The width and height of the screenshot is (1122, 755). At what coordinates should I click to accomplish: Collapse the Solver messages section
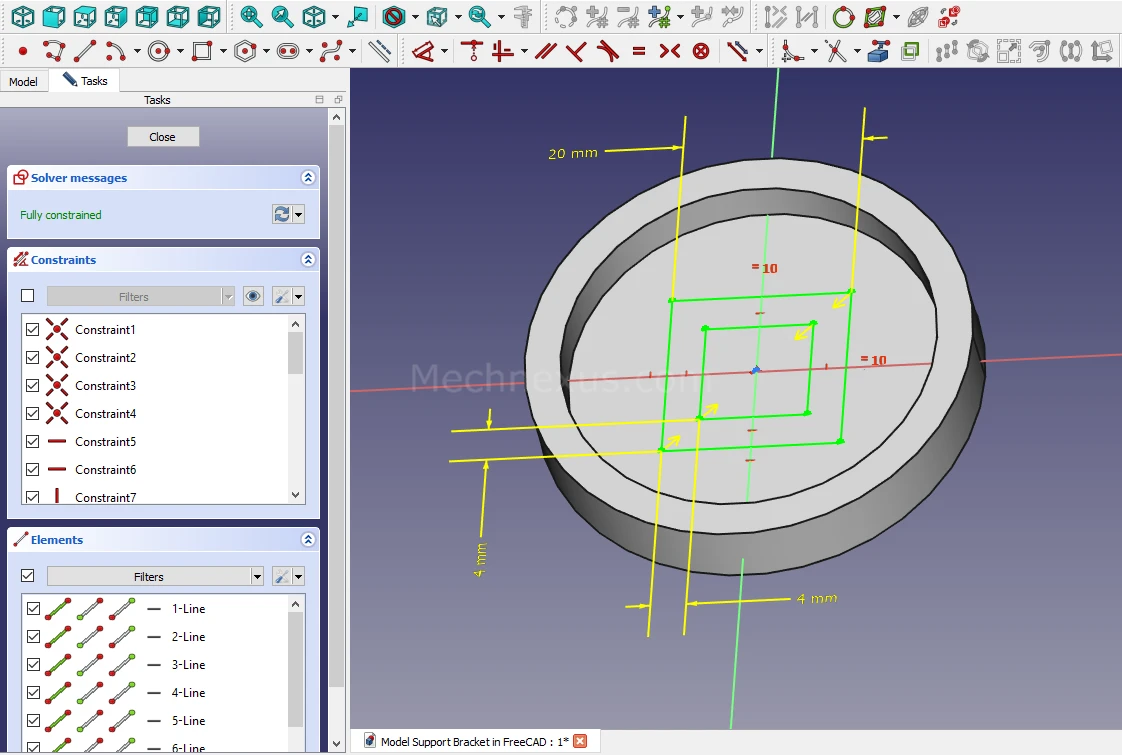point(308,178)
